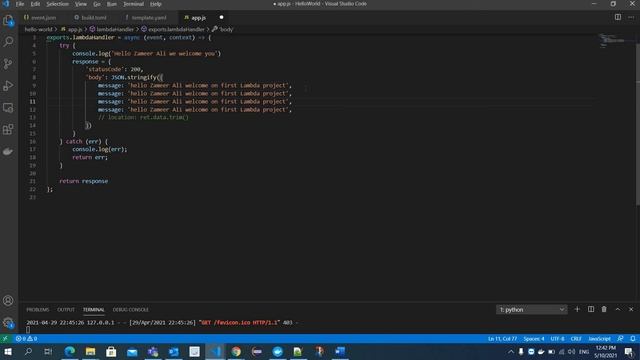Open the Terminal menu
Image resolution: width=640 pixels, height=360 pixels.
pos(133,4)
